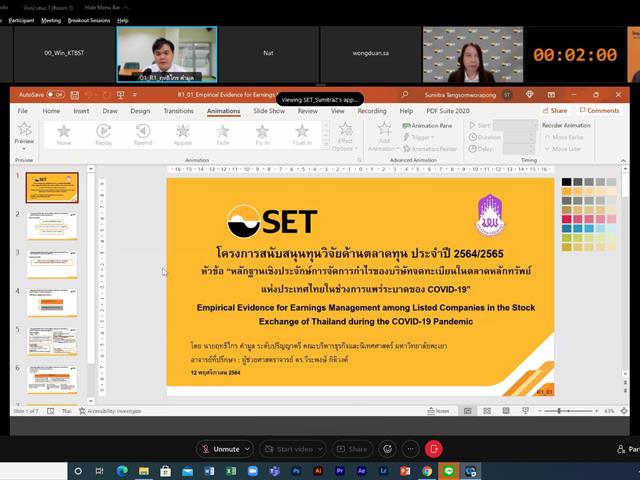Click the Share button in PowerPoint

click(555, 111)
